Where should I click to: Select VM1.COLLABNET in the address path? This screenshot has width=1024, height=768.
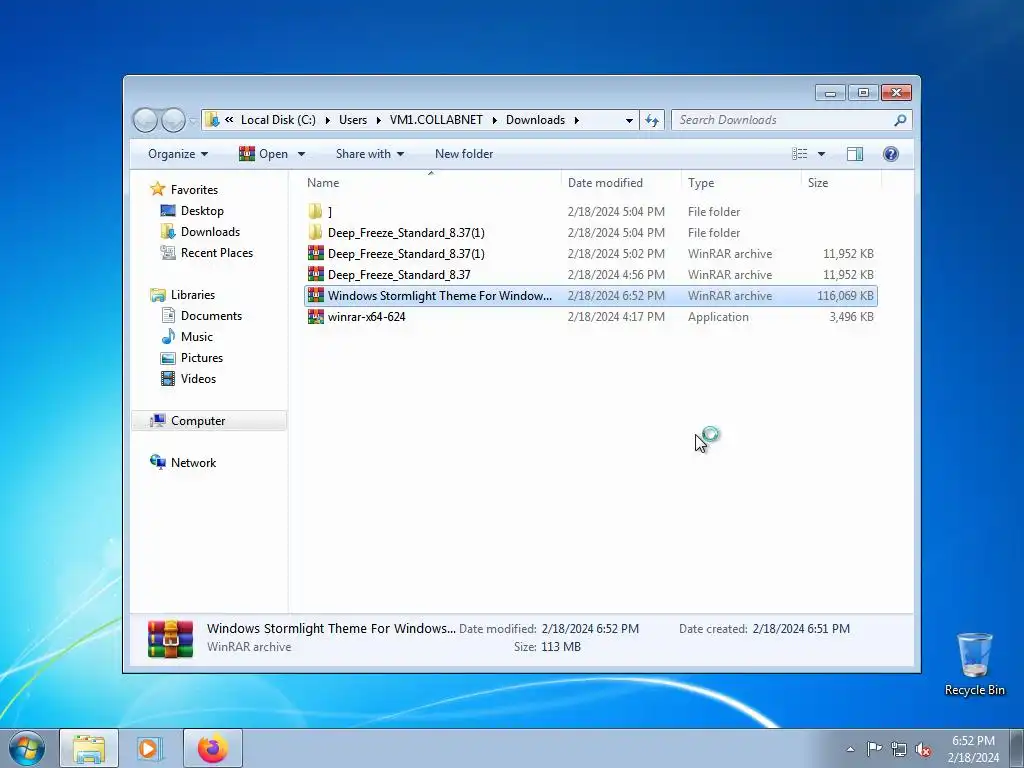[436, 120]
